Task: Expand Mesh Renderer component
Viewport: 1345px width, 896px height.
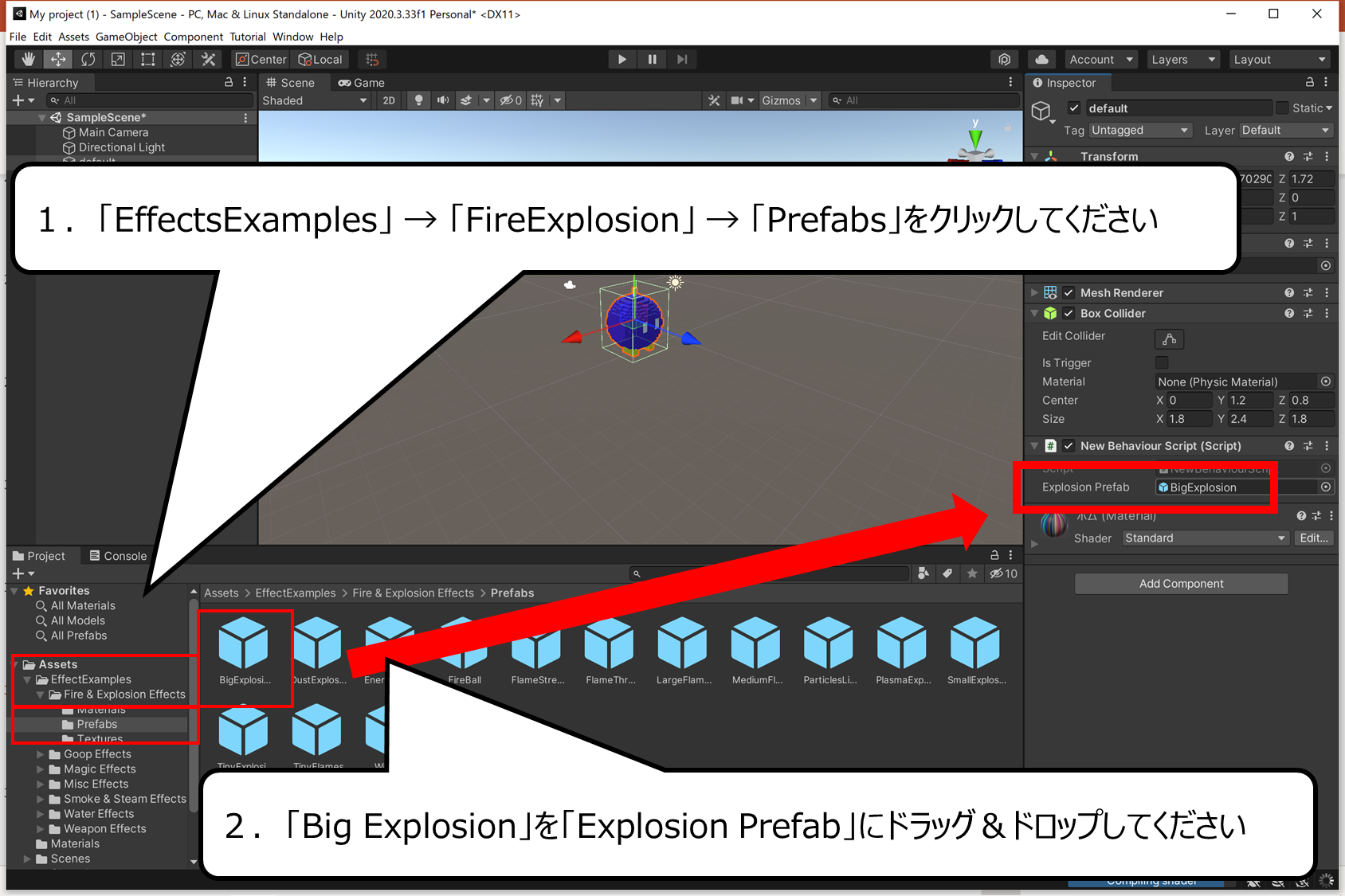Action: pyautogui.click(x=1034, y=292)
